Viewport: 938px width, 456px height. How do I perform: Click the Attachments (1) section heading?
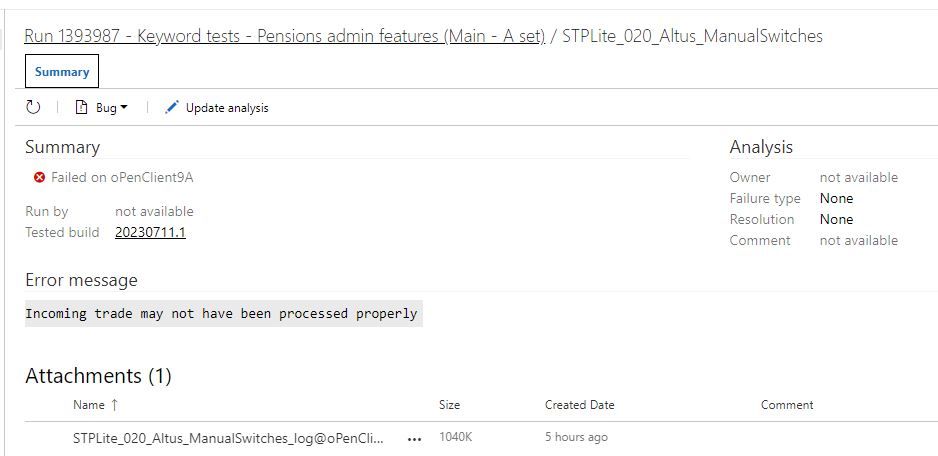98,376
